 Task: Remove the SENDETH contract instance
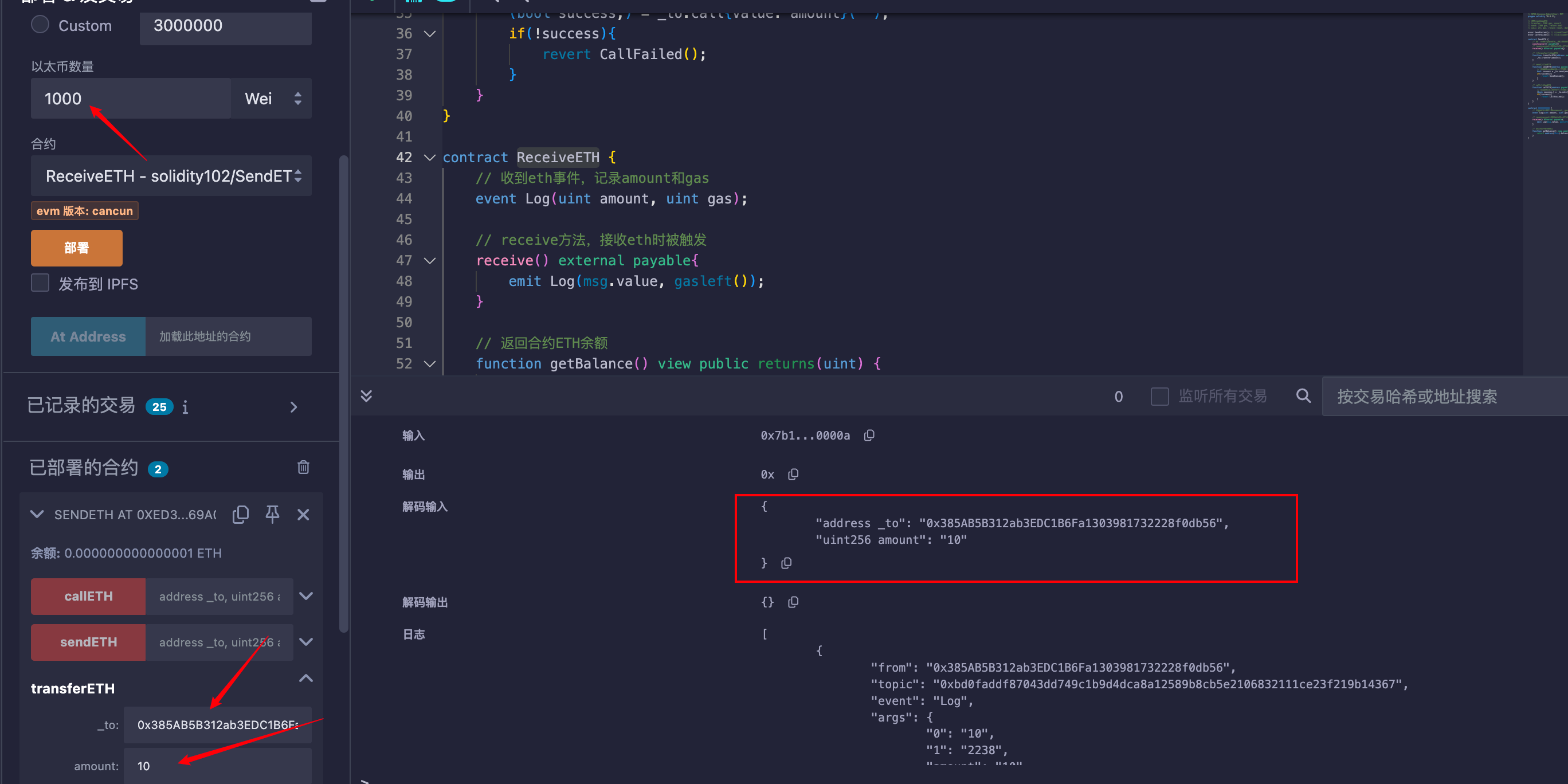[x=303, y=514]
